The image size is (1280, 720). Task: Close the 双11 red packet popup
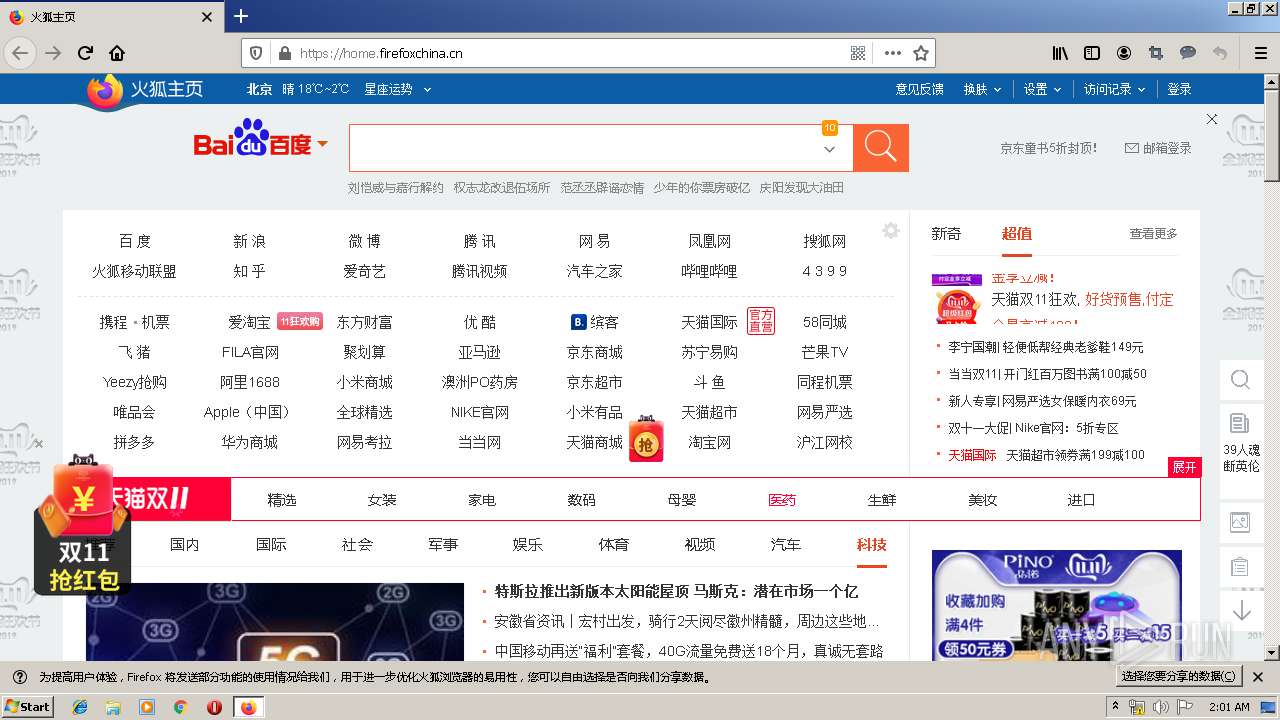tap(39, 443)
